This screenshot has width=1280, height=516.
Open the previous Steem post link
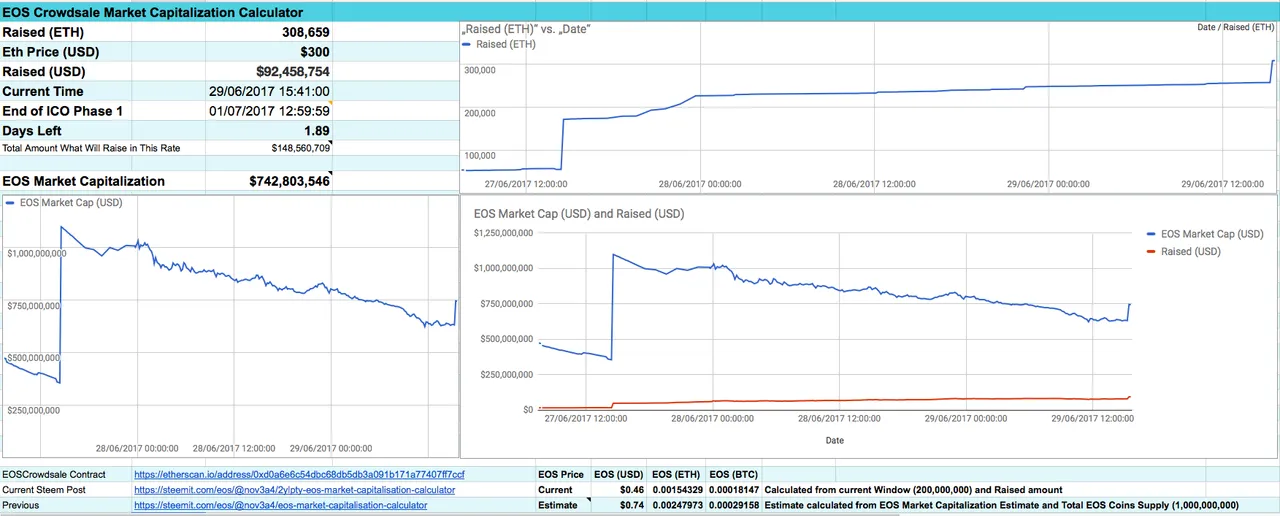pos(280,505)
